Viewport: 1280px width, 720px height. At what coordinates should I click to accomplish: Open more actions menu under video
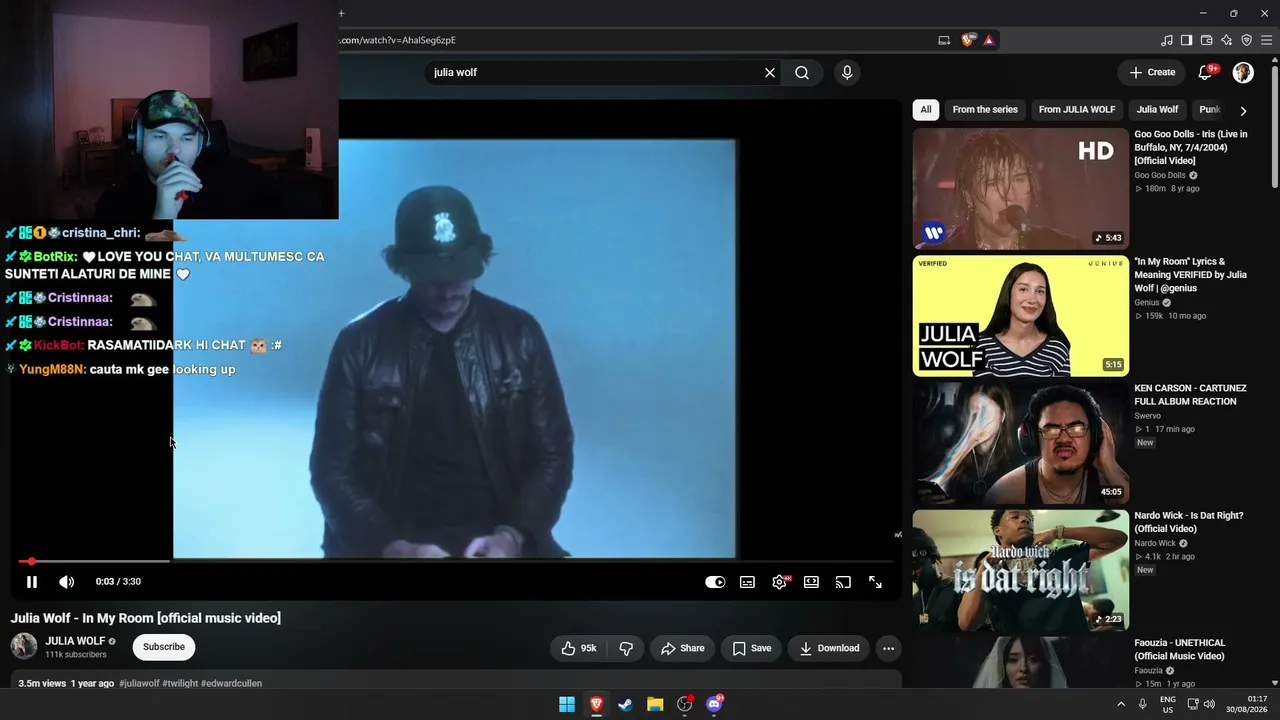888,648
